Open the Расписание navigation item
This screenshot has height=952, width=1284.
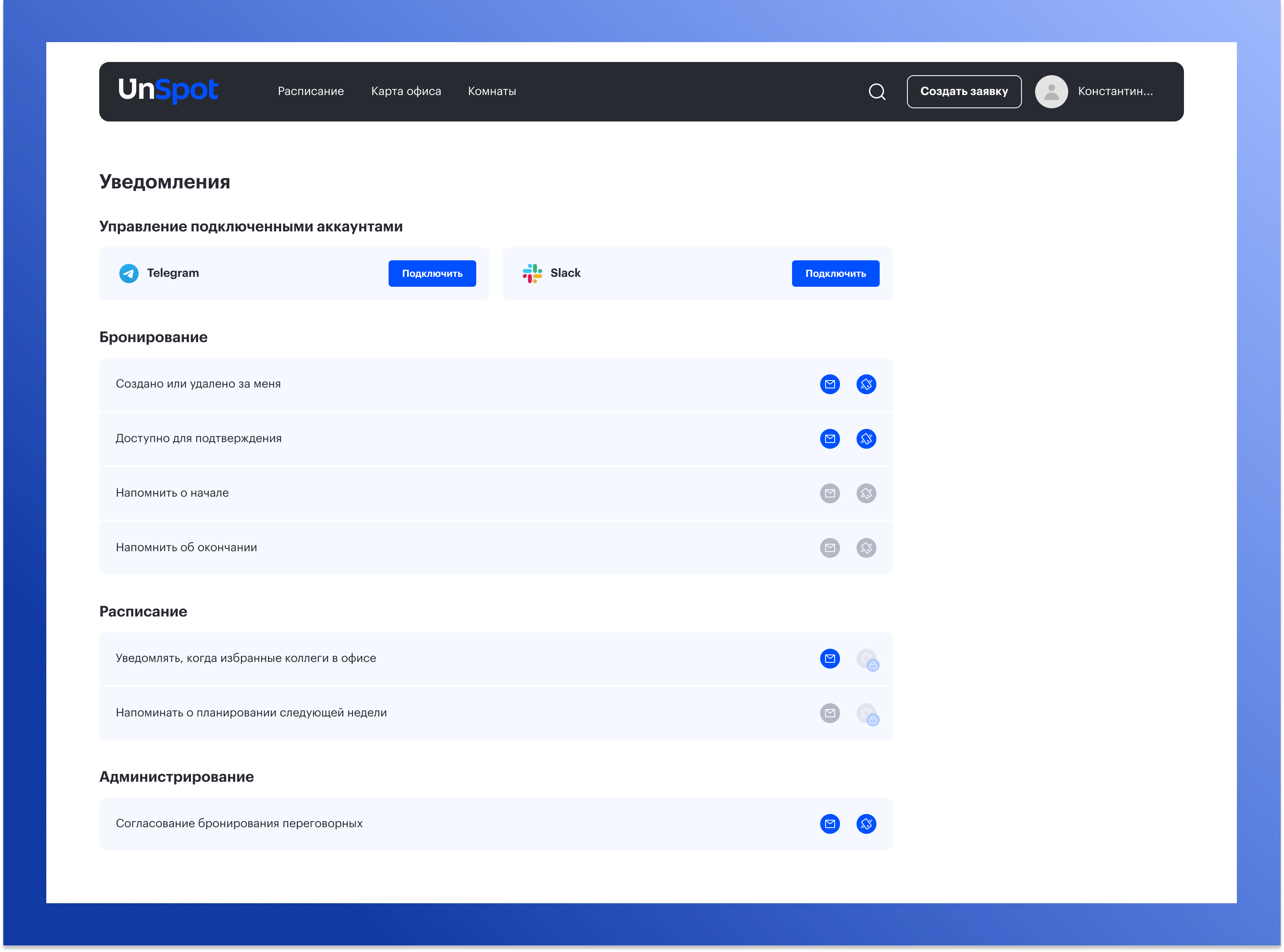(x=311, y=91)
